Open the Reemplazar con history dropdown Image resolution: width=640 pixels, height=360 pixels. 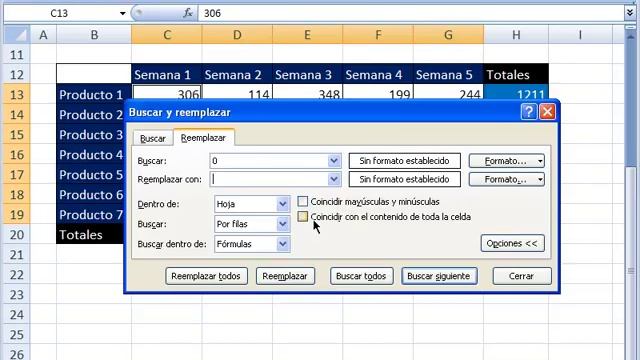tap(334, 179)
